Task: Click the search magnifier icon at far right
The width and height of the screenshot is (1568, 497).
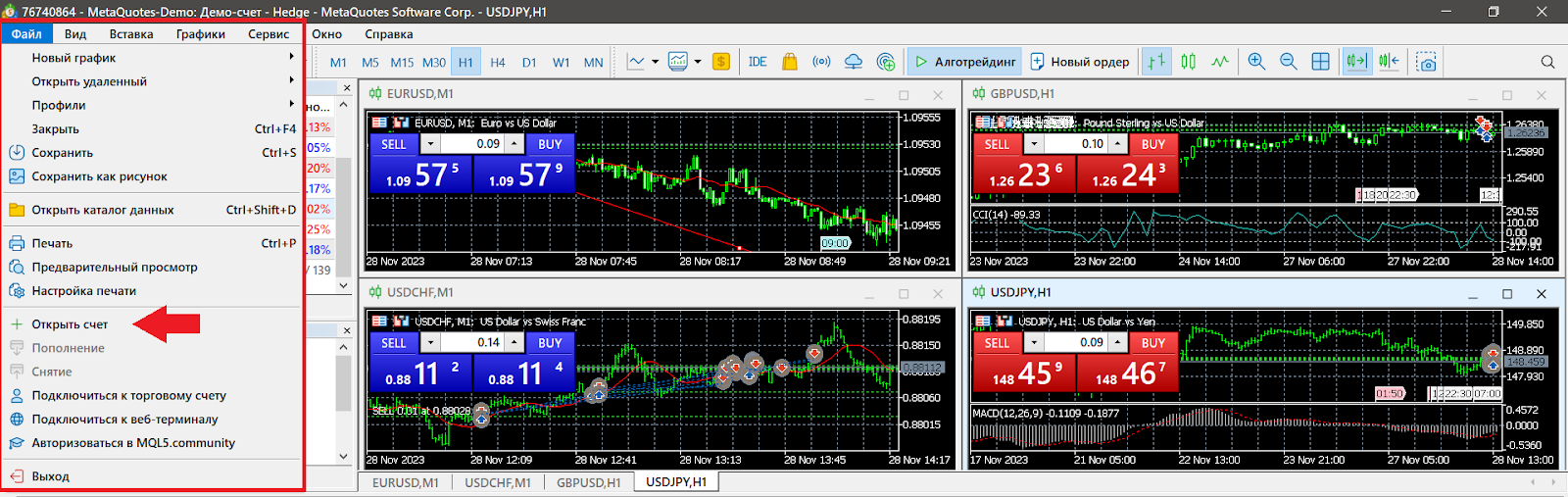Action: click(x=1547, y=62)
